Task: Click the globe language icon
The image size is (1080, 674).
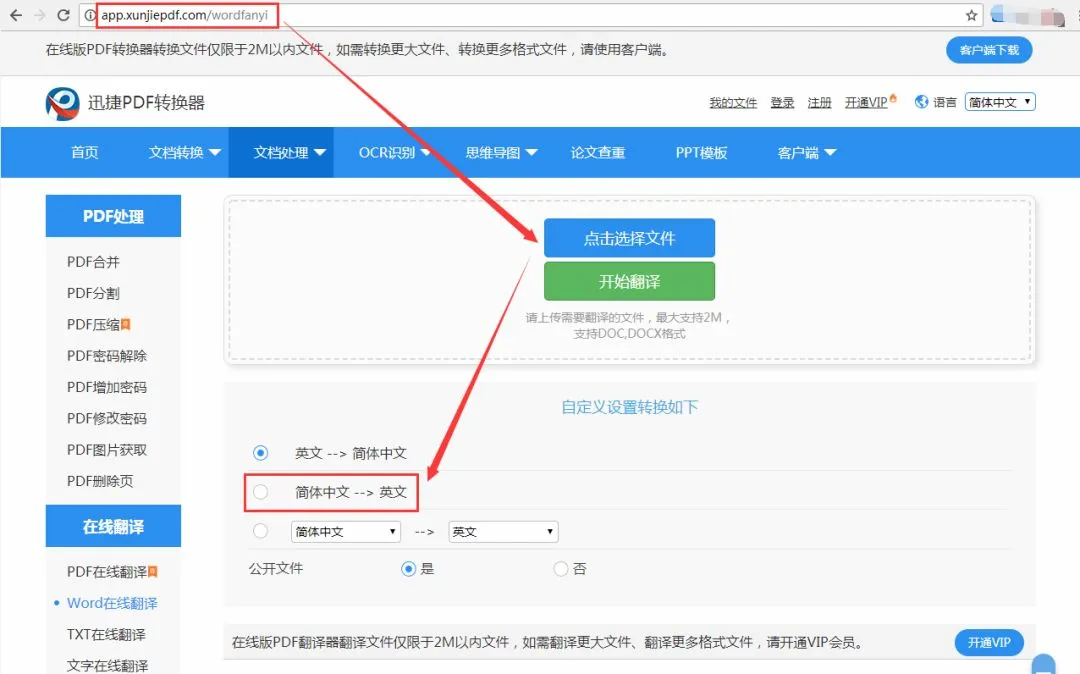Action: pos(921,102)
